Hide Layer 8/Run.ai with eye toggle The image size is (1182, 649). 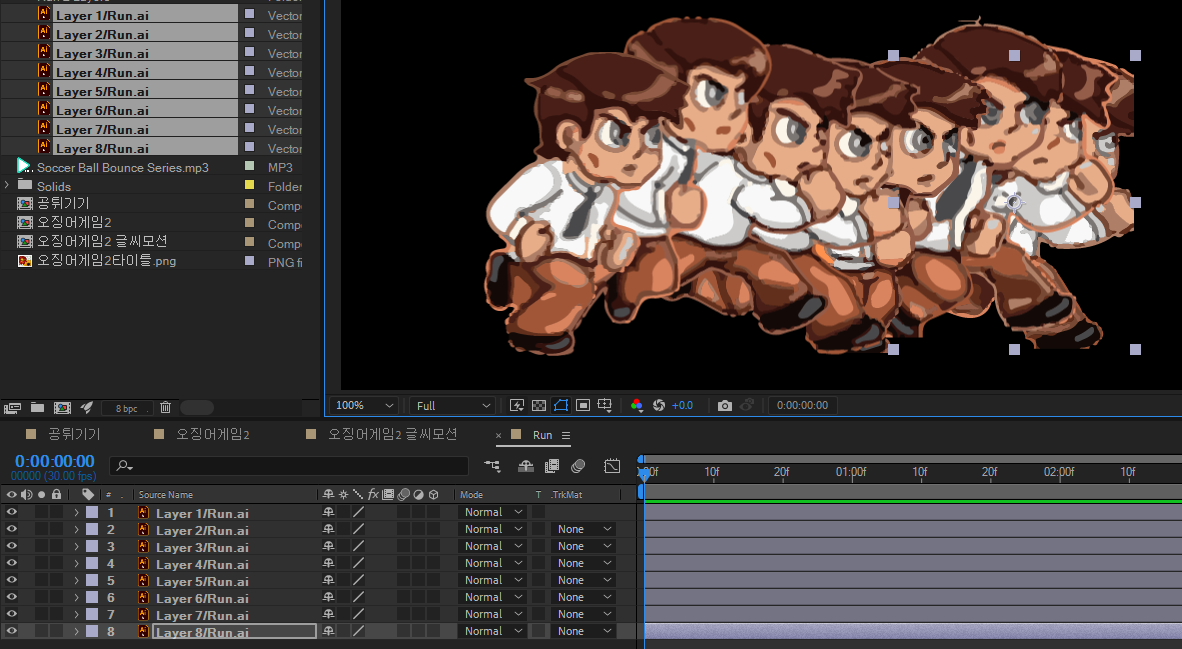pos(11,631)
